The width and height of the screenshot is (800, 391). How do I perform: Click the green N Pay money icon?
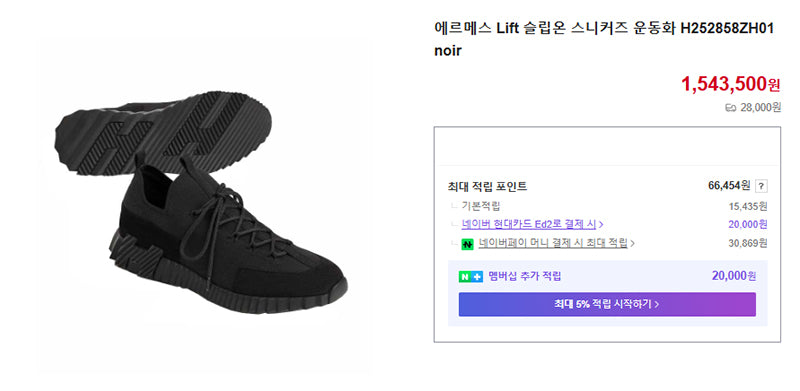(467, 244)
